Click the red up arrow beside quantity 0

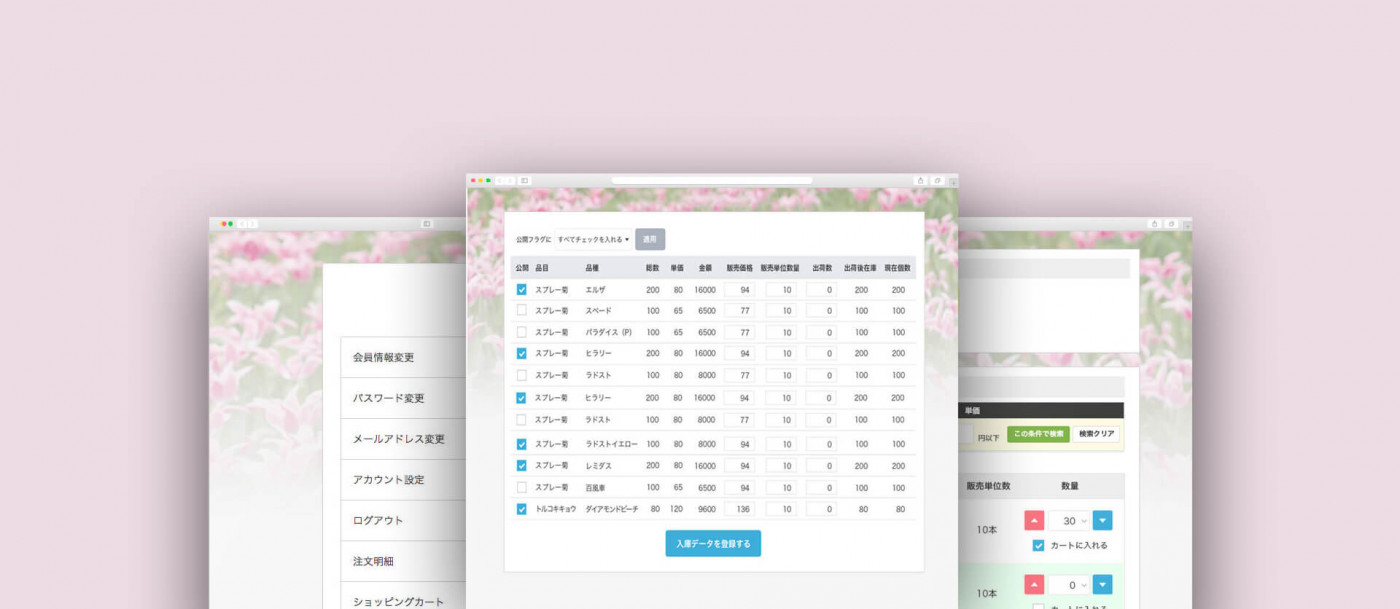pos(1034,585)
